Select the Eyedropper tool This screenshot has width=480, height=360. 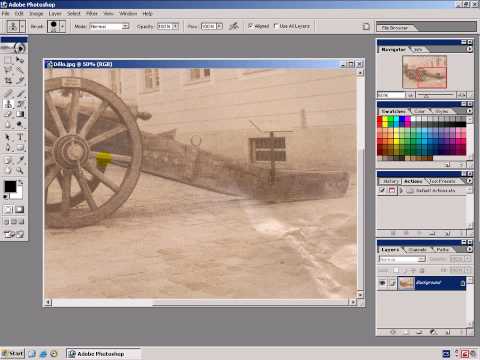tap(20, 160)
